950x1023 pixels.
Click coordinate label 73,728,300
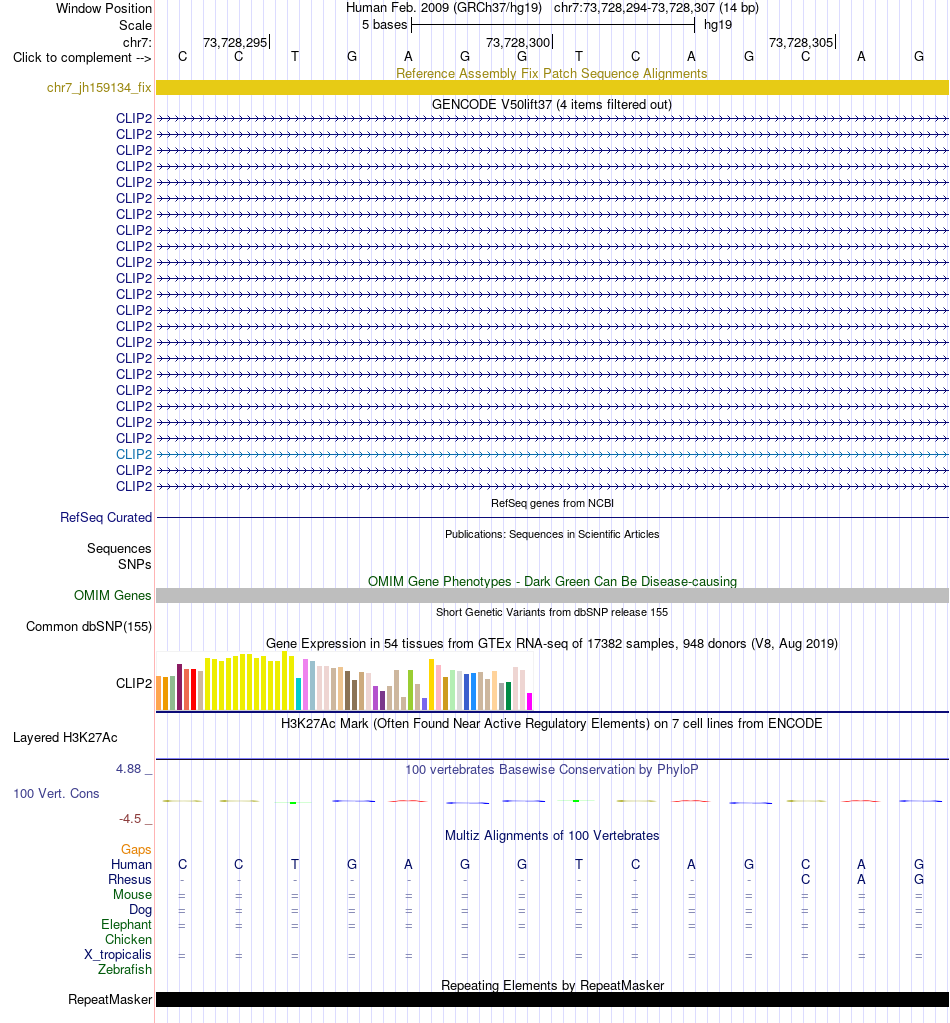tap(518, 42)
